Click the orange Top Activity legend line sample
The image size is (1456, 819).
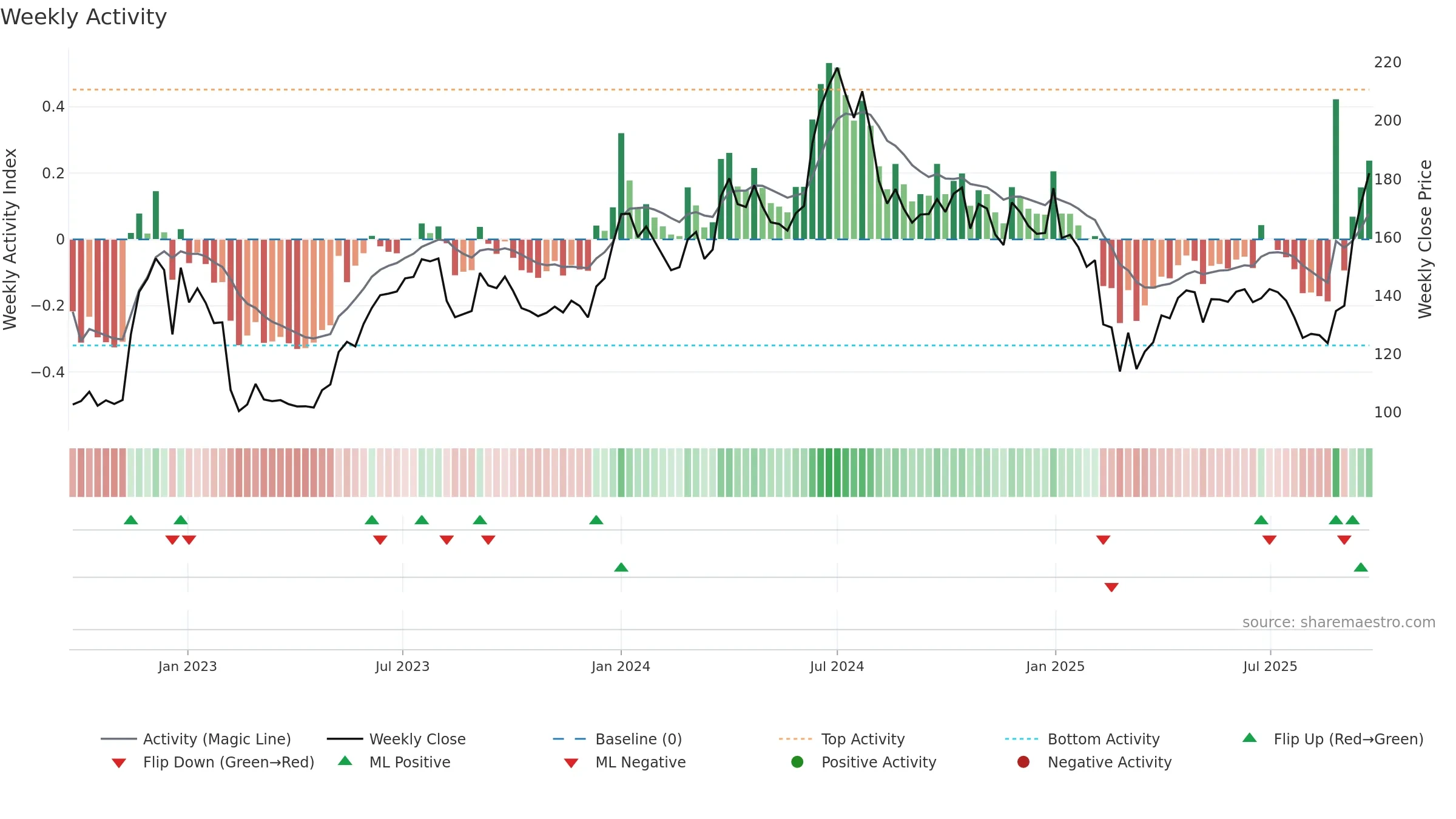795,739
